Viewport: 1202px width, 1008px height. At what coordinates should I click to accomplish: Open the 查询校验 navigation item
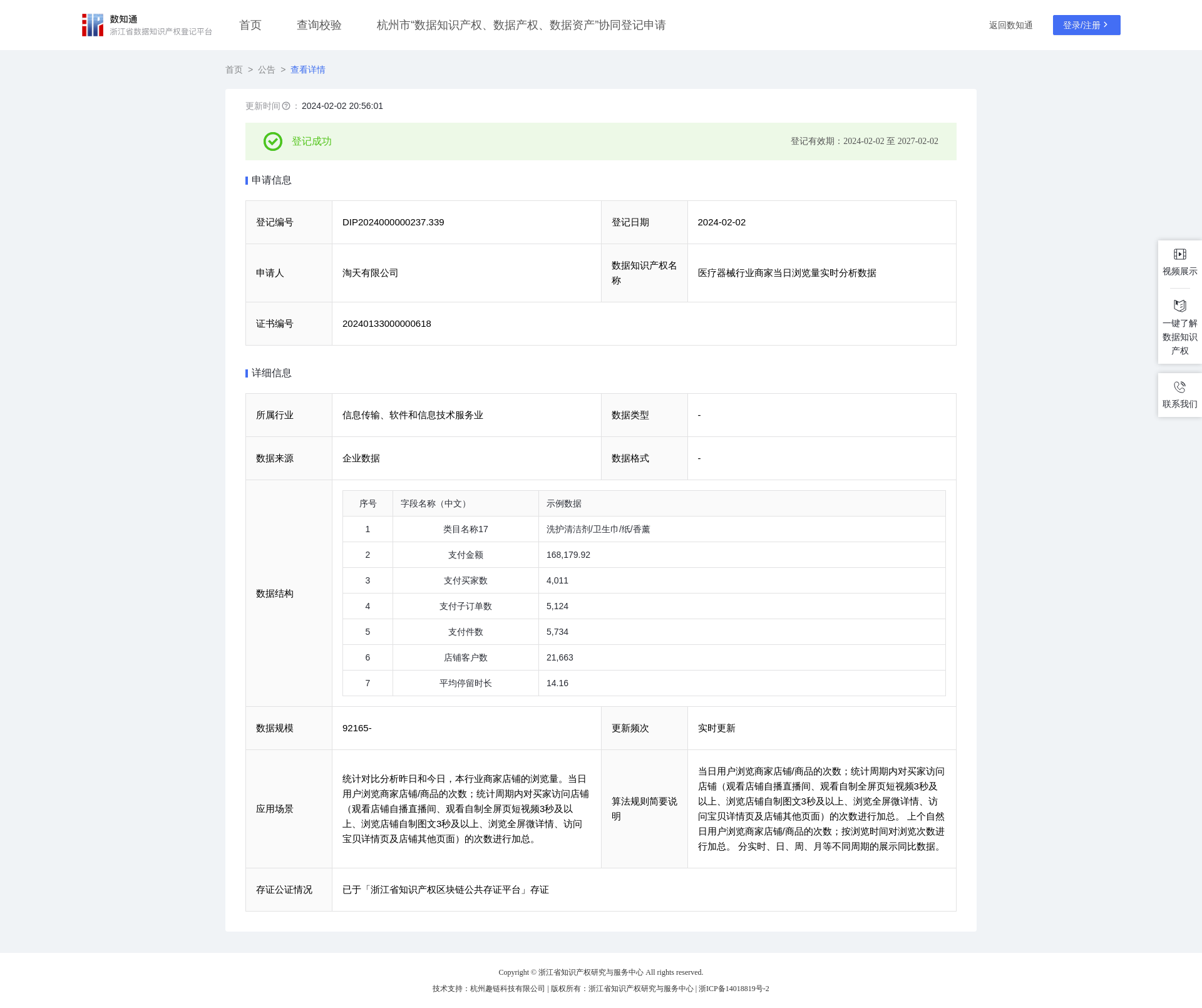click(x=319, y=25)
